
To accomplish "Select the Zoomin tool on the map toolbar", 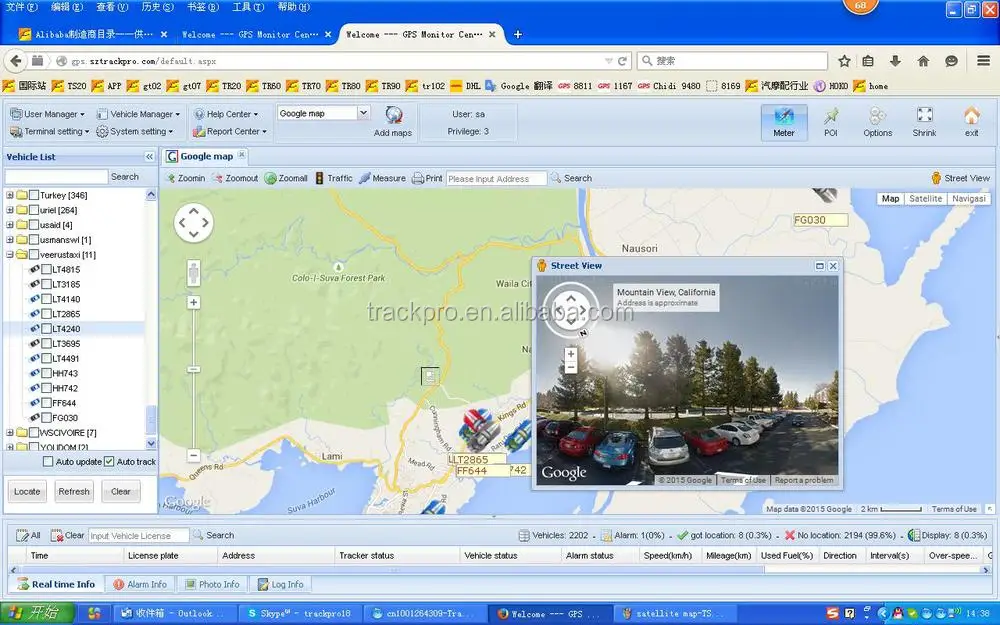I will (184, 177).
